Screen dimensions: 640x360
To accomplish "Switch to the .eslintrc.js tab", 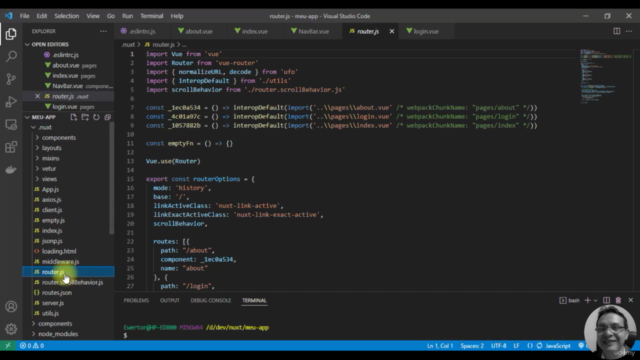I will 142,31.
